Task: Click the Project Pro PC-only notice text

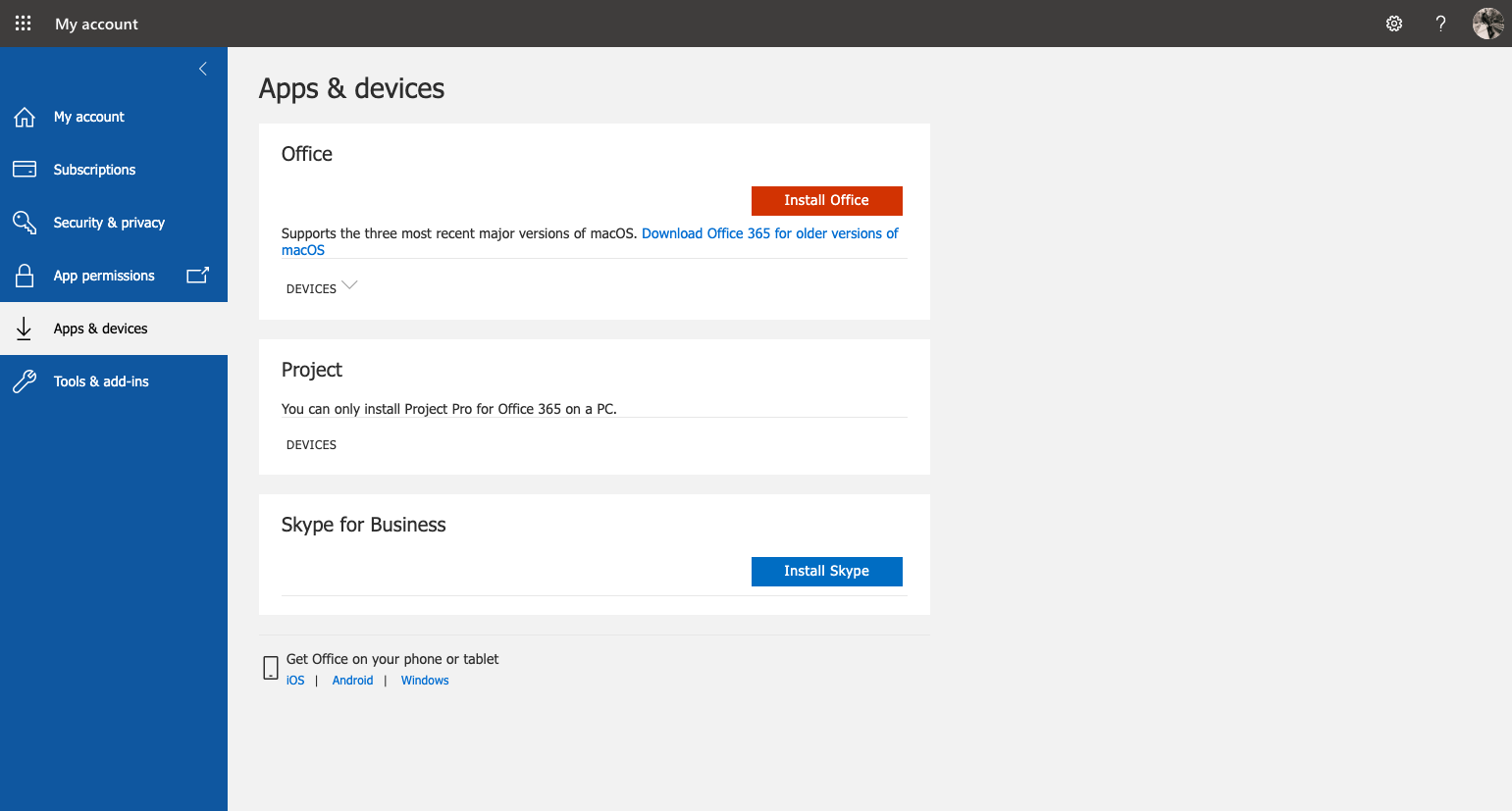Action: (449, 409)
